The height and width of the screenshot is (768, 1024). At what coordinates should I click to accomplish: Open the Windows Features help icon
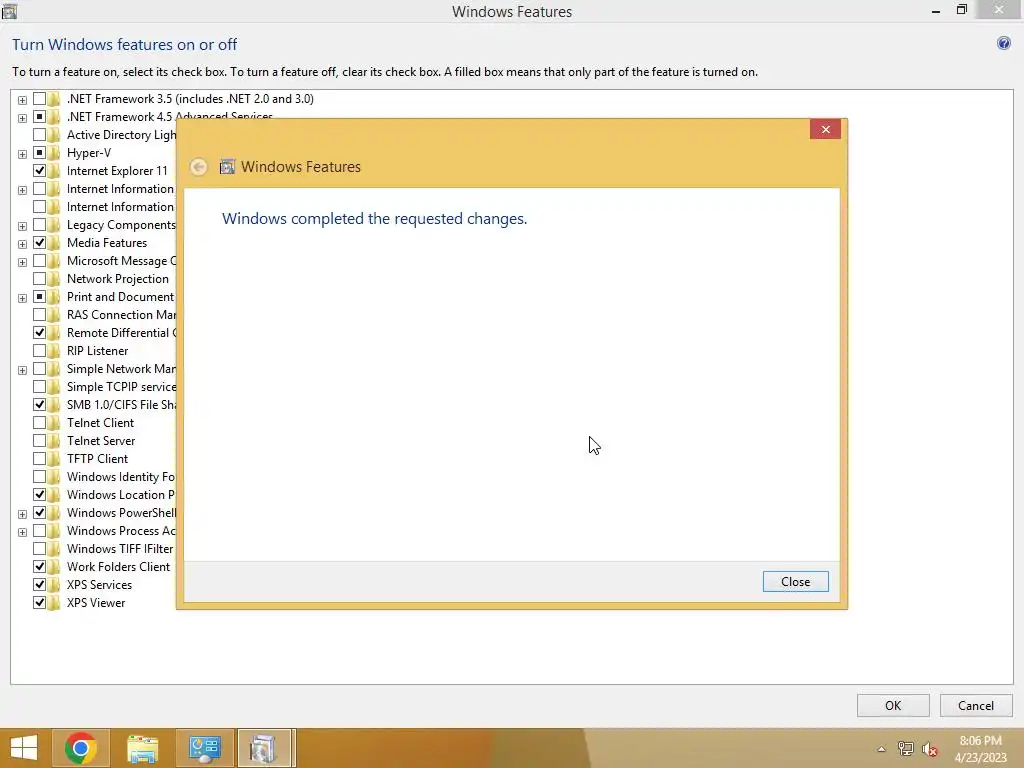point(1004,44)
